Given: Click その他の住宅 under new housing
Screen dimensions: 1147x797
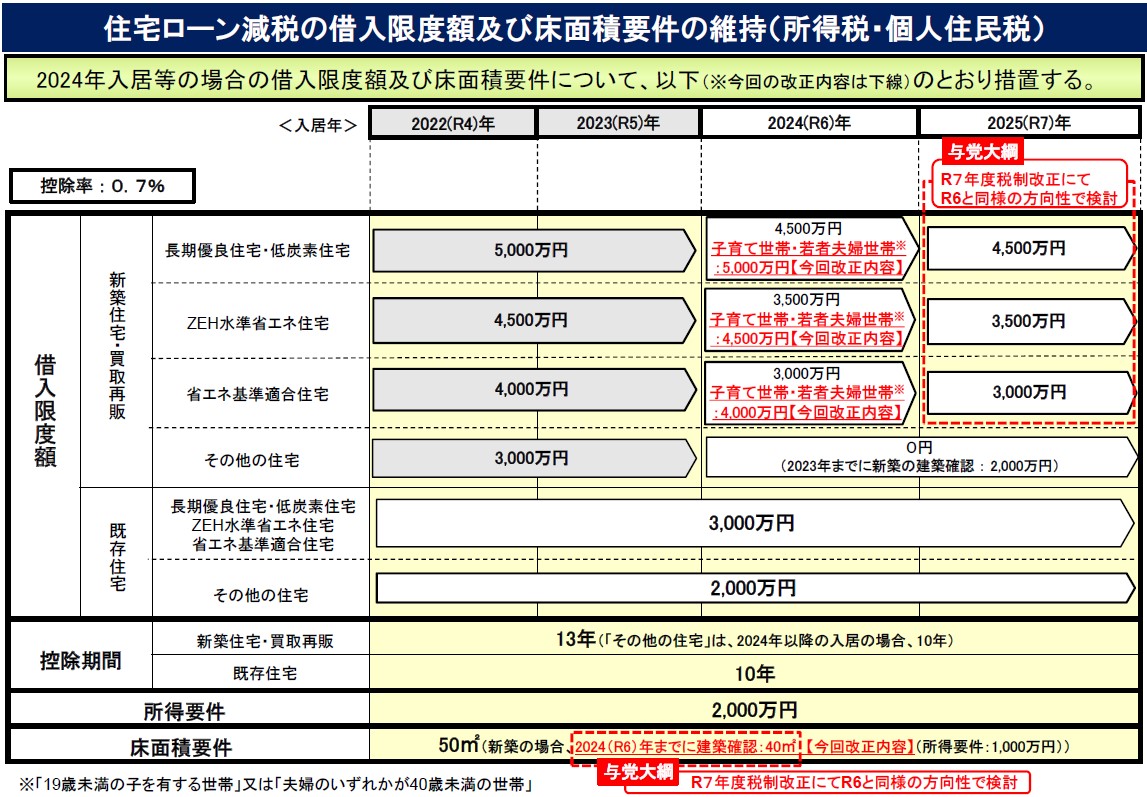Looking at the screenshot, I should tap(252, 460).
